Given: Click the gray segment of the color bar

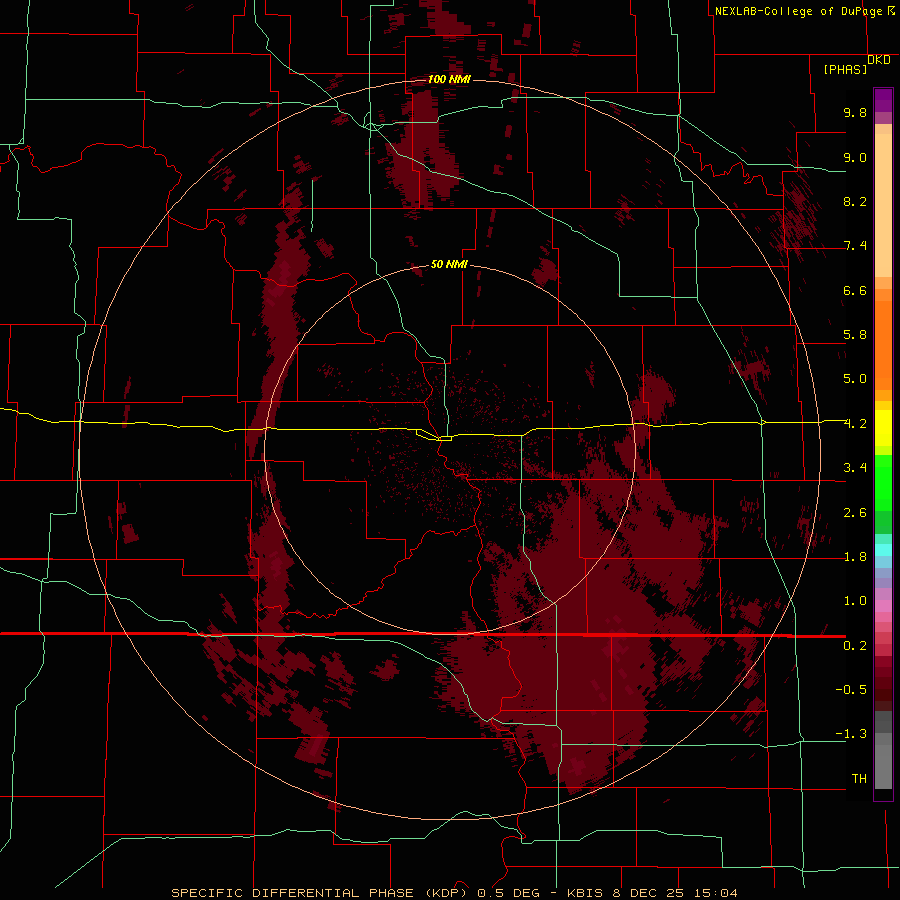Looking at the screenshot, I should click(x=883, y=752).
